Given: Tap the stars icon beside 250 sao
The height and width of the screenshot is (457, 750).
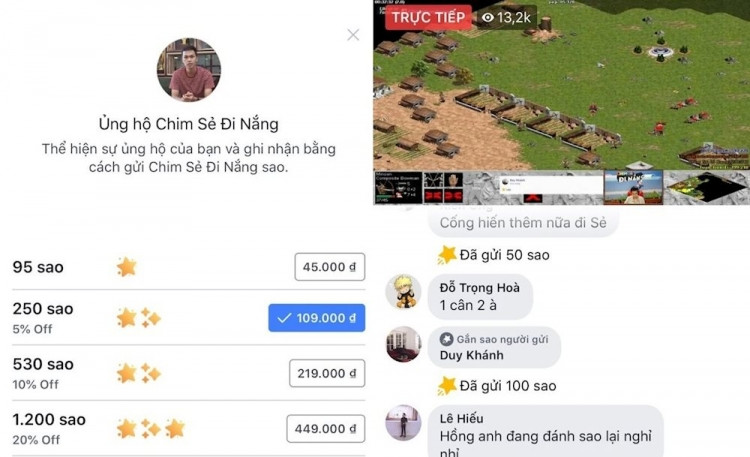Looking at the screenshot, I should tap(139, 318).
